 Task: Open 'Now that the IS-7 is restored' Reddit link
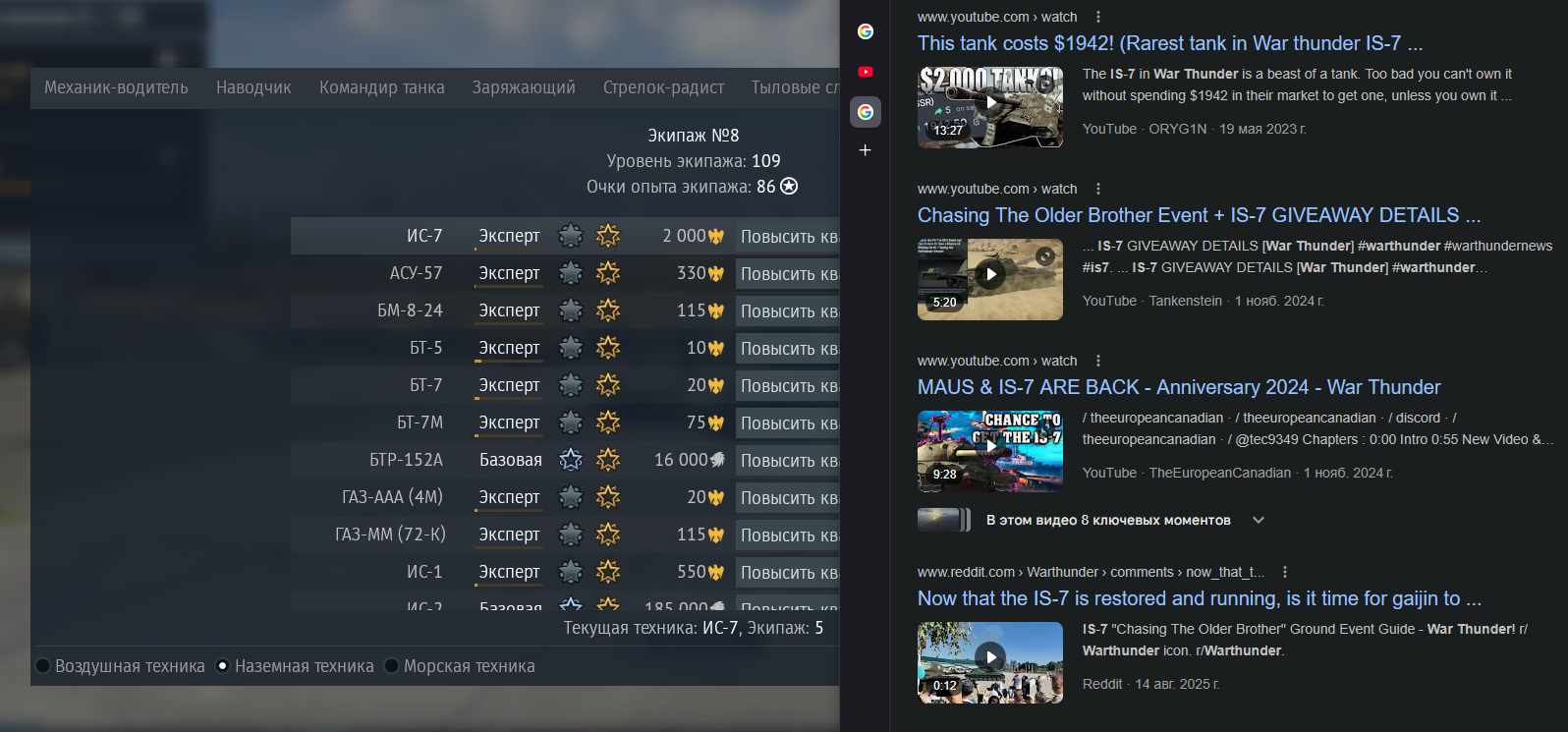[1200, 598]
